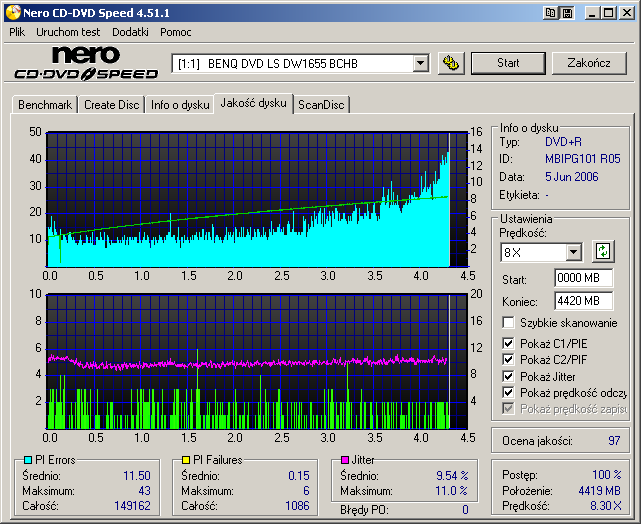Open the 8X speed dropdown

pyautogui.click(x=574, y=252)
